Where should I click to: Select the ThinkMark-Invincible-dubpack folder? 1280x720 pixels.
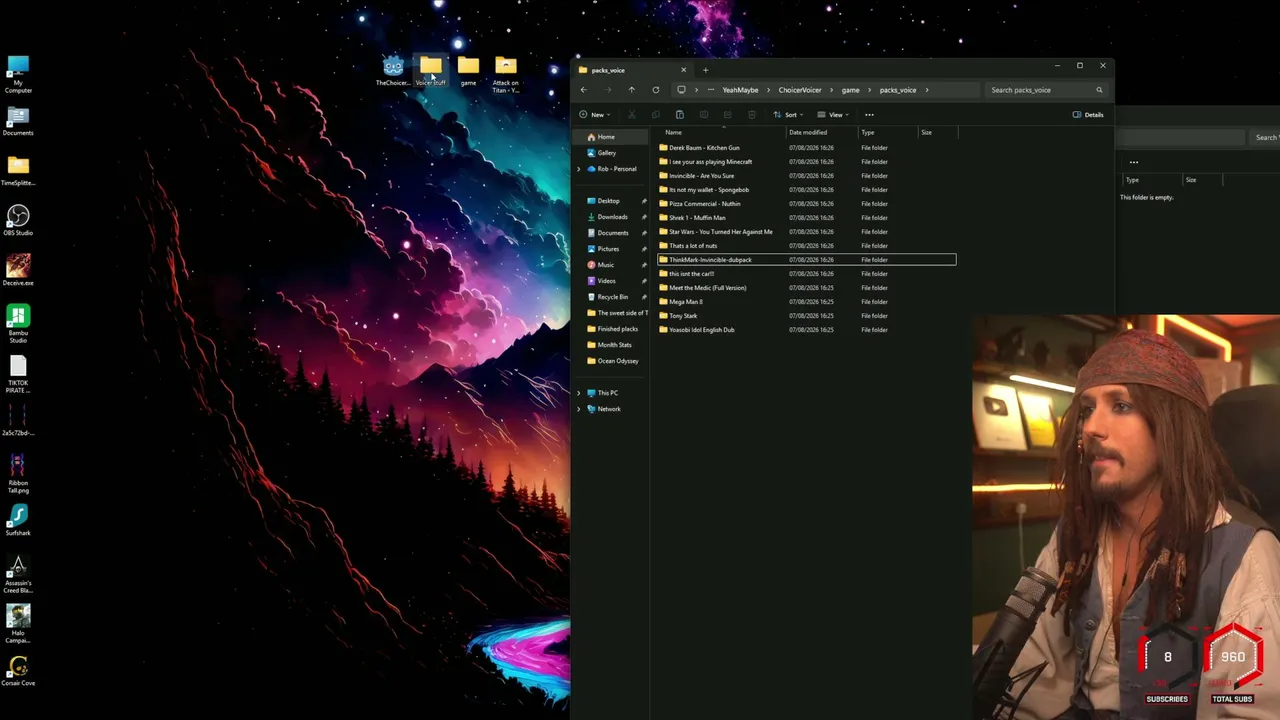[806, 260]
